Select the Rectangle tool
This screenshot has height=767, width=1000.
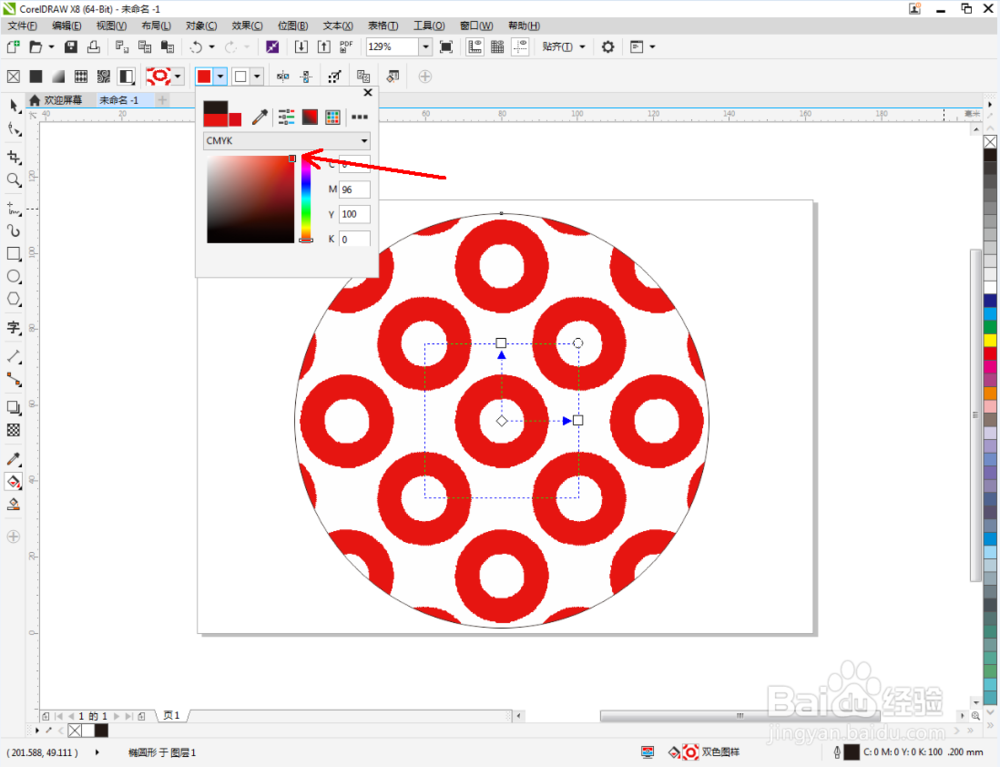click(14, 254)
